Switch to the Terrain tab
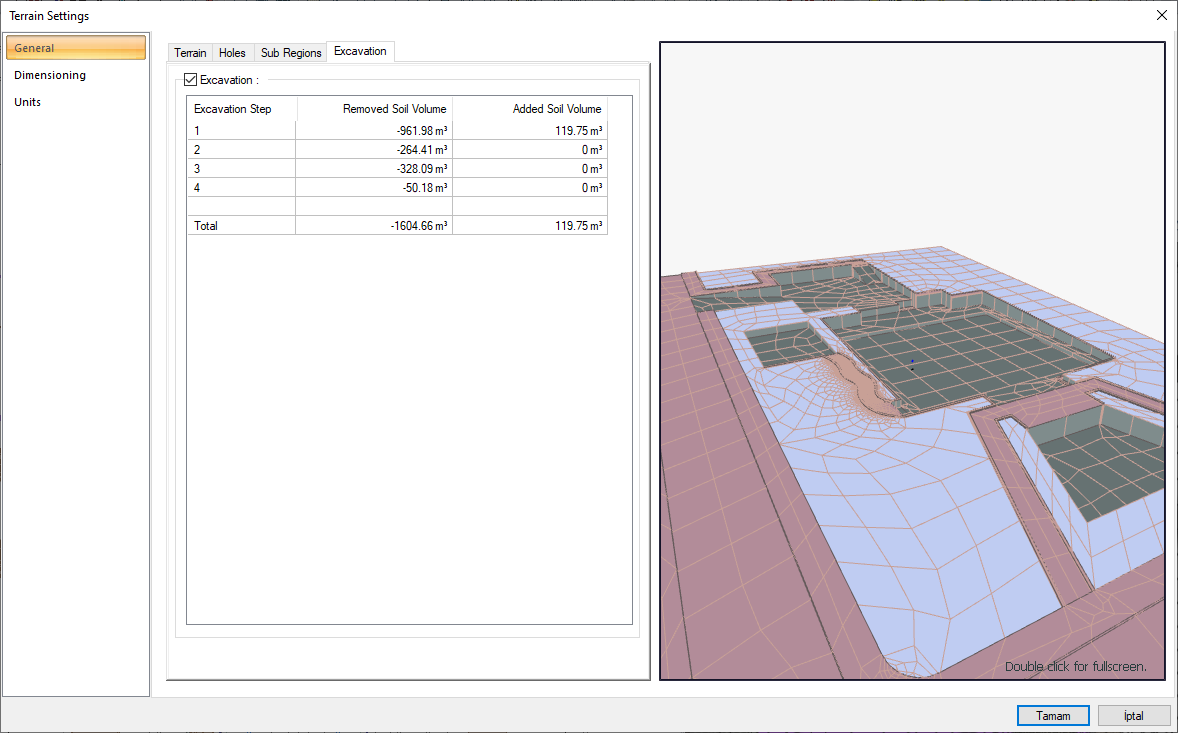Screen dimensions: 1178x733 [x=189, y=52]
